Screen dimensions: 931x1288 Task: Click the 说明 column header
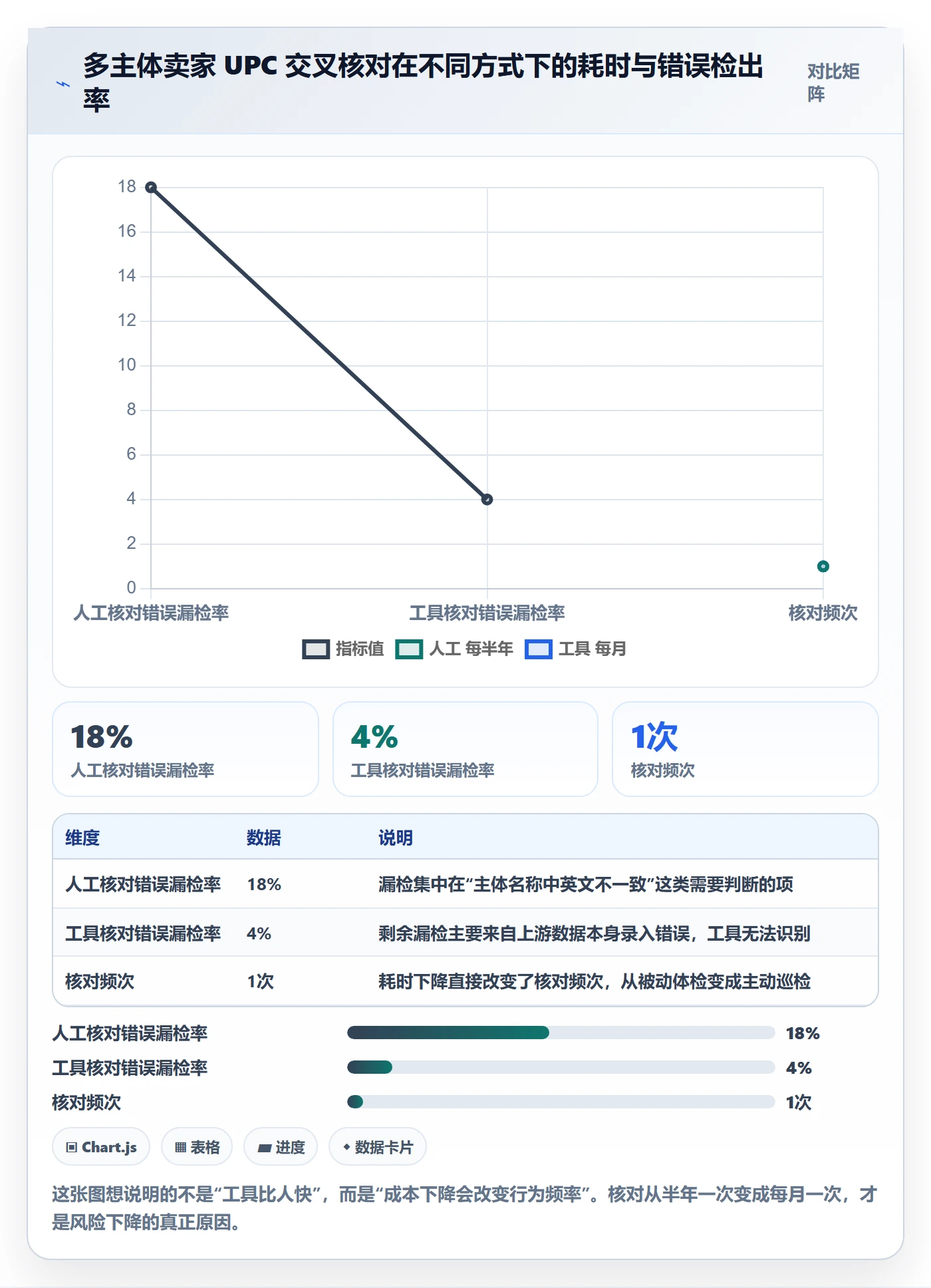(x=396, y=838)
